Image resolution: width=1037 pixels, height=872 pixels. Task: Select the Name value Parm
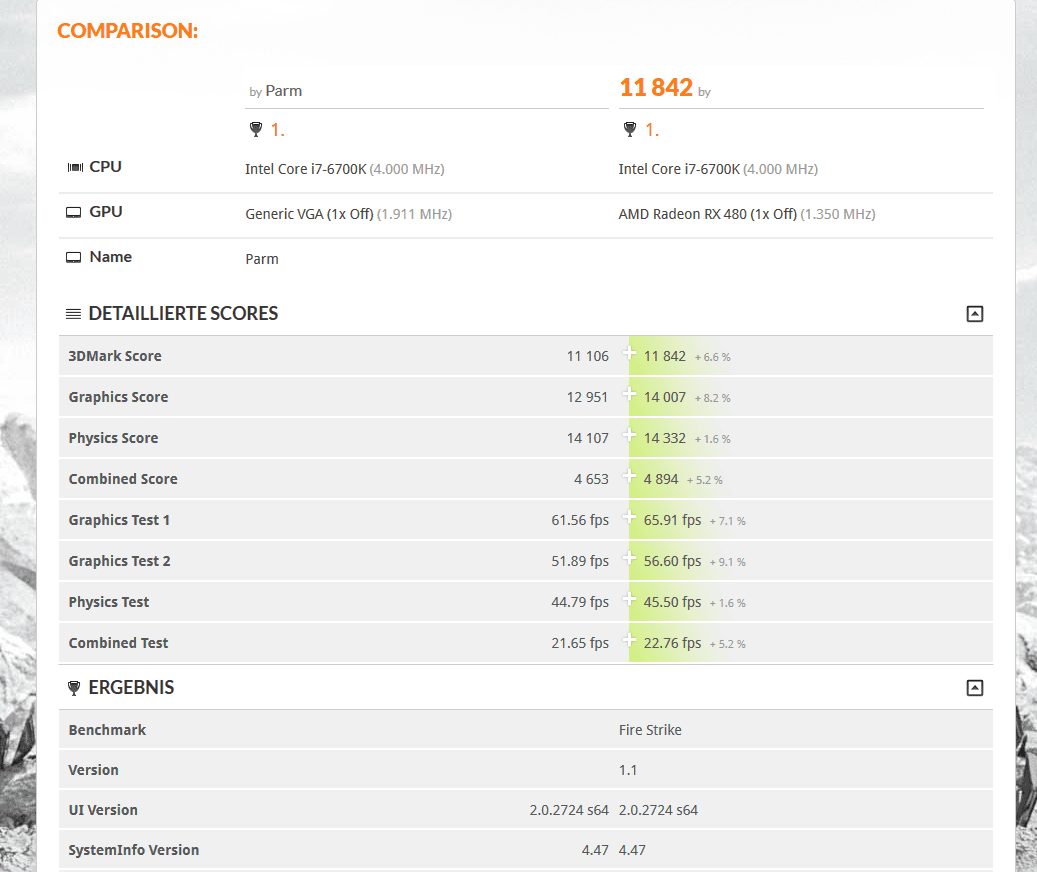tap(262, 259)
